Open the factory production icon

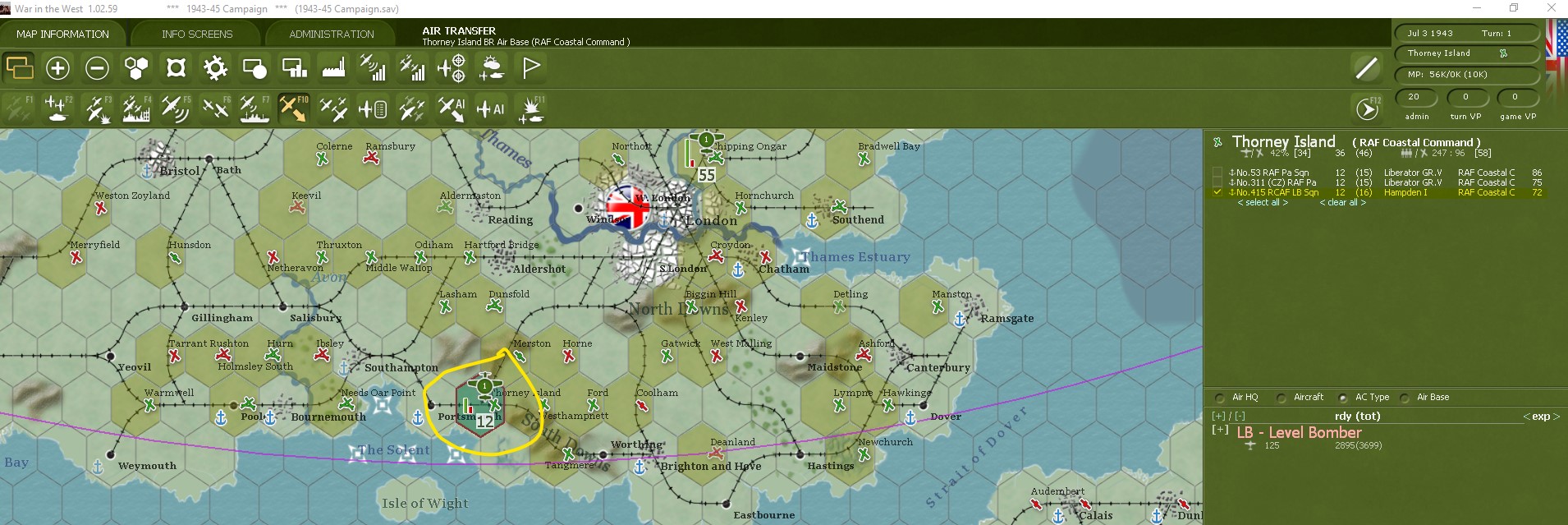[333, 67]
